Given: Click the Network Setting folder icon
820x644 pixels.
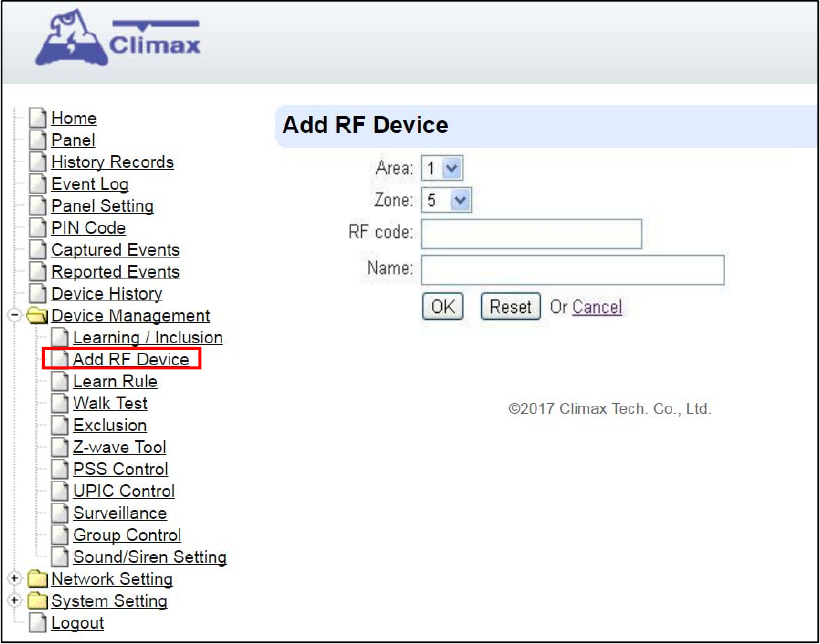Looking at the screenshot, I should [x=37, y=579].
